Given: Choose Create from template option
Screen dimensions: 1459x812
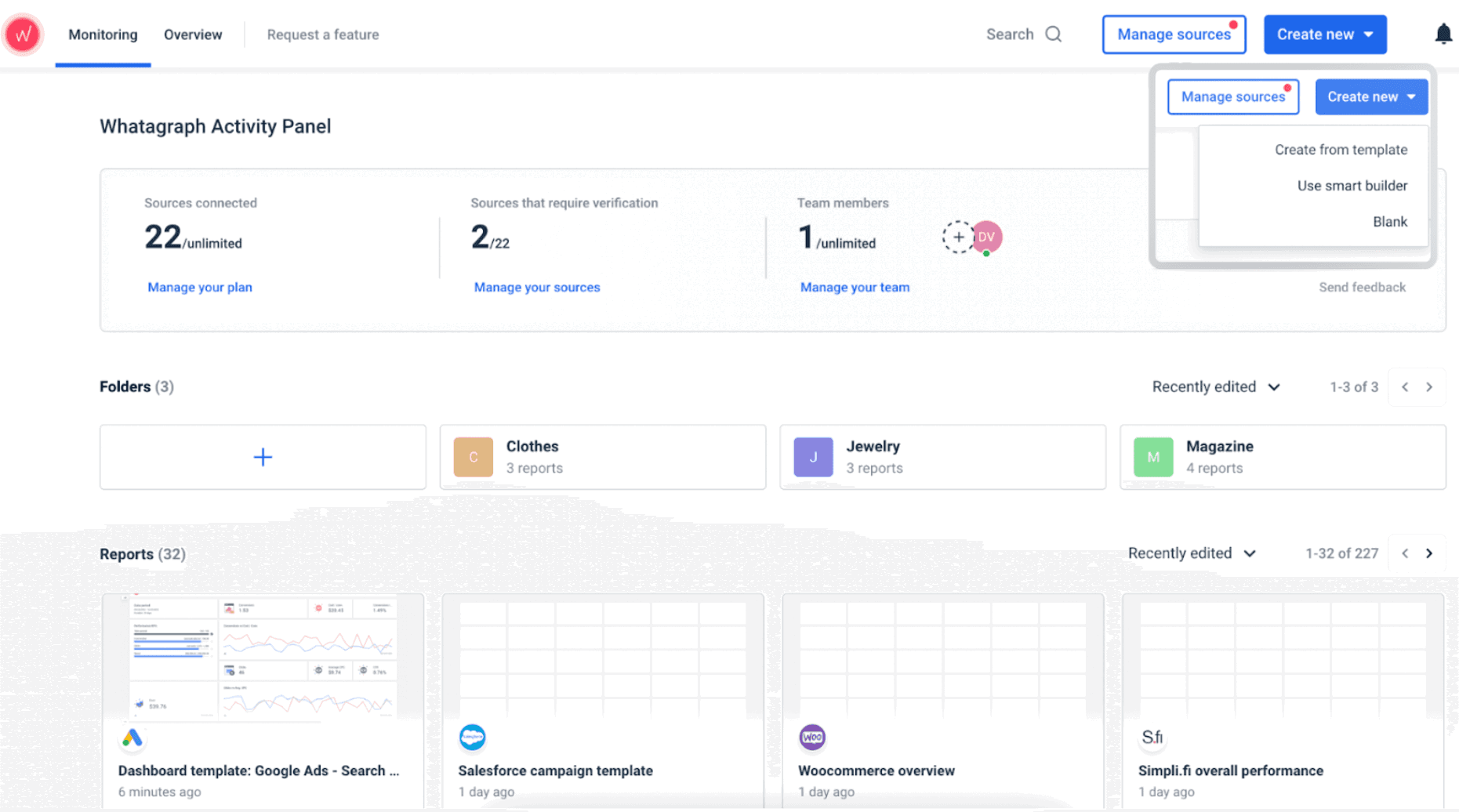Looking at the screenshot, I should pyautogui.click(x=1341, y=150).
